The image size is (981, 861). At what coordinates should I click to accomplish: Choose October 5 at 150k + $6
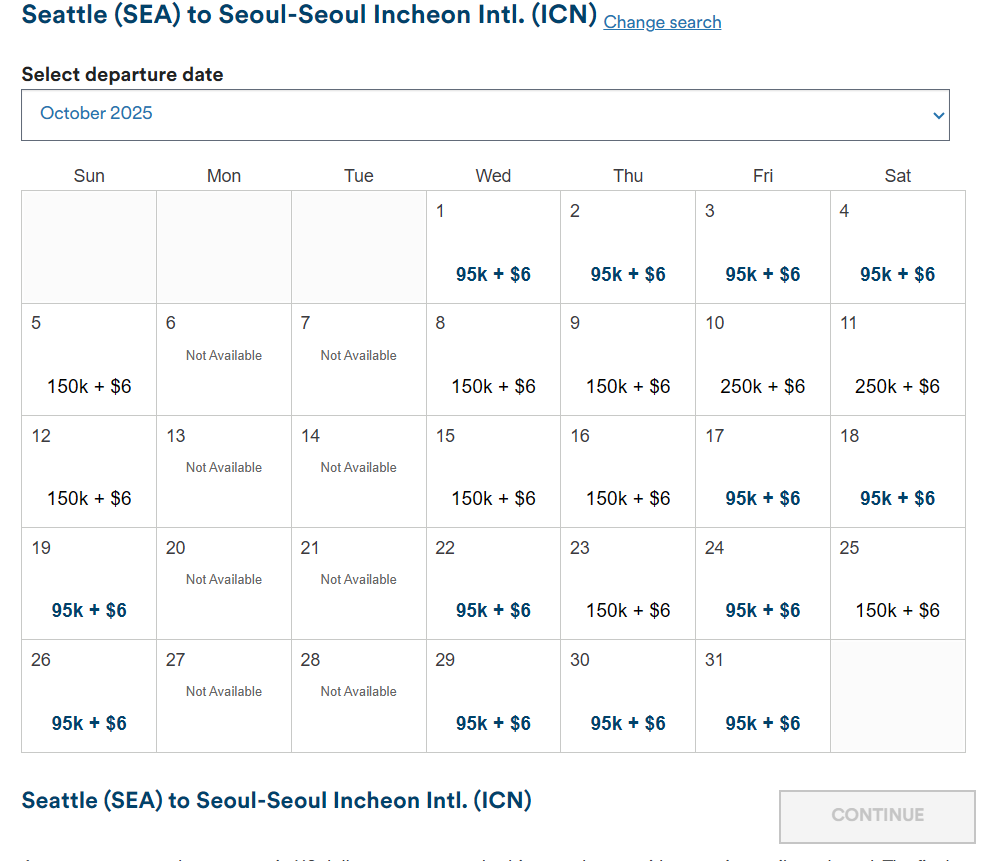[89, 386]
